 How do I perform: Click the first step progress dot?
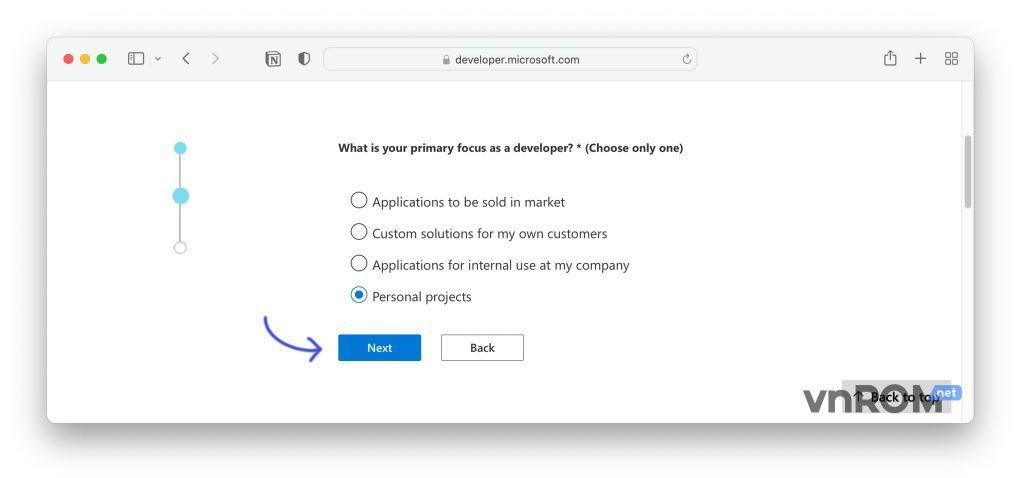click(x=180, y=148)
